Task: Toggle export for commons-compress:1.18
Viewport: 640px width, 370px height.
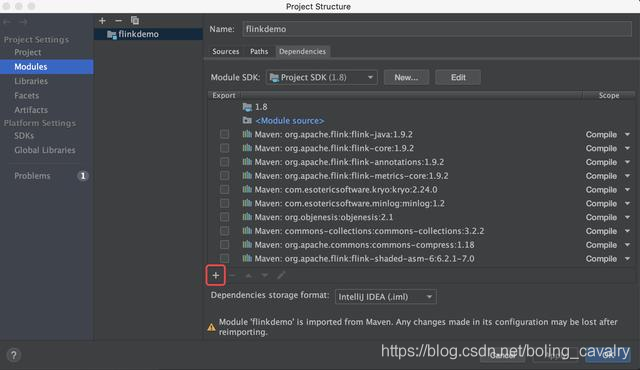Action: 224,245
